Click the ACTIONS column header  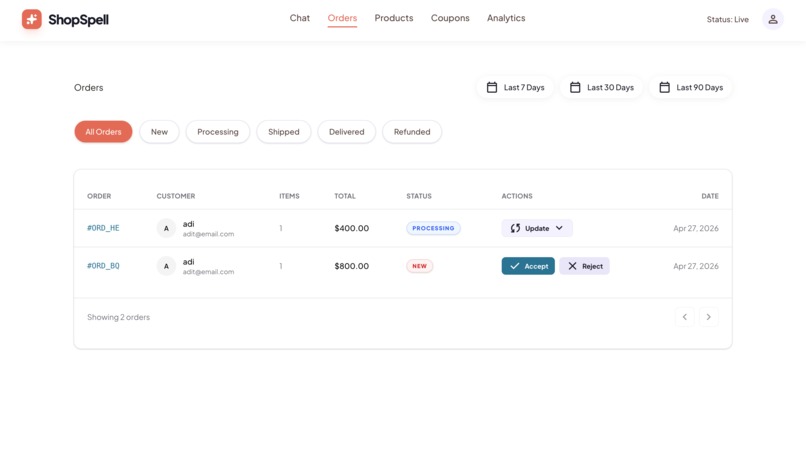tap(517, 196)
